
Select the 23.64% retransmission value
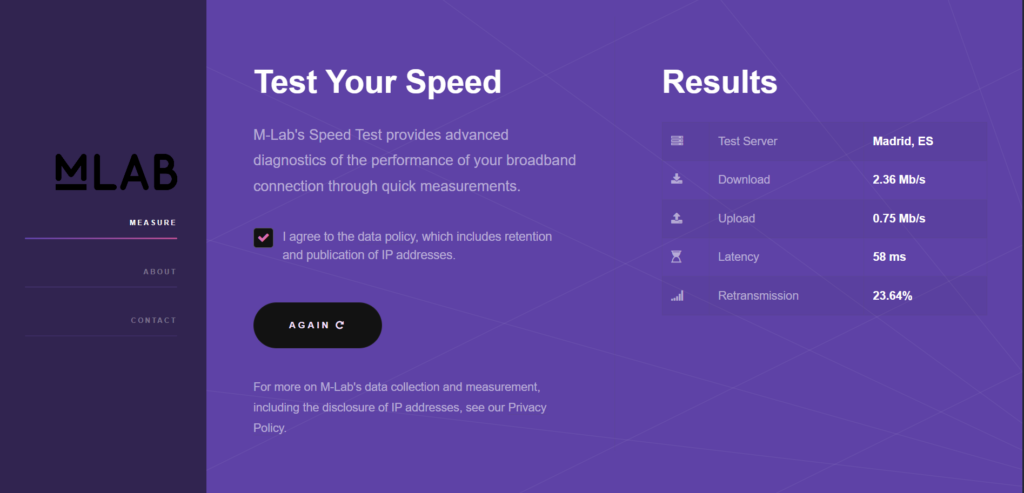[x=892, y=296]
